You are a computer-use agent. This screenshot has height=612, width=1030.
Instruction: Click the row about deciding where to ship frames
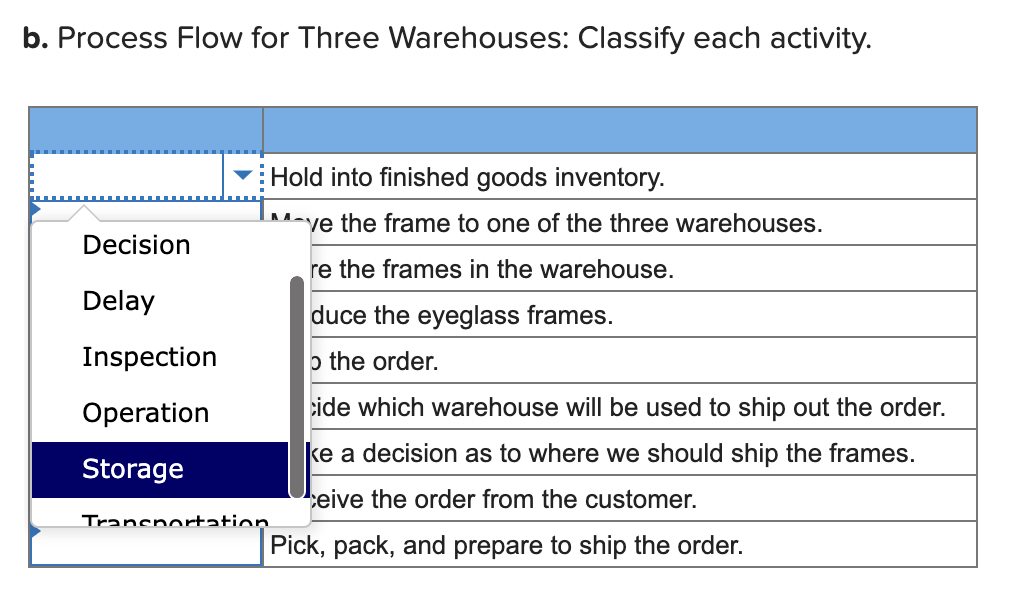coord(600,453)
